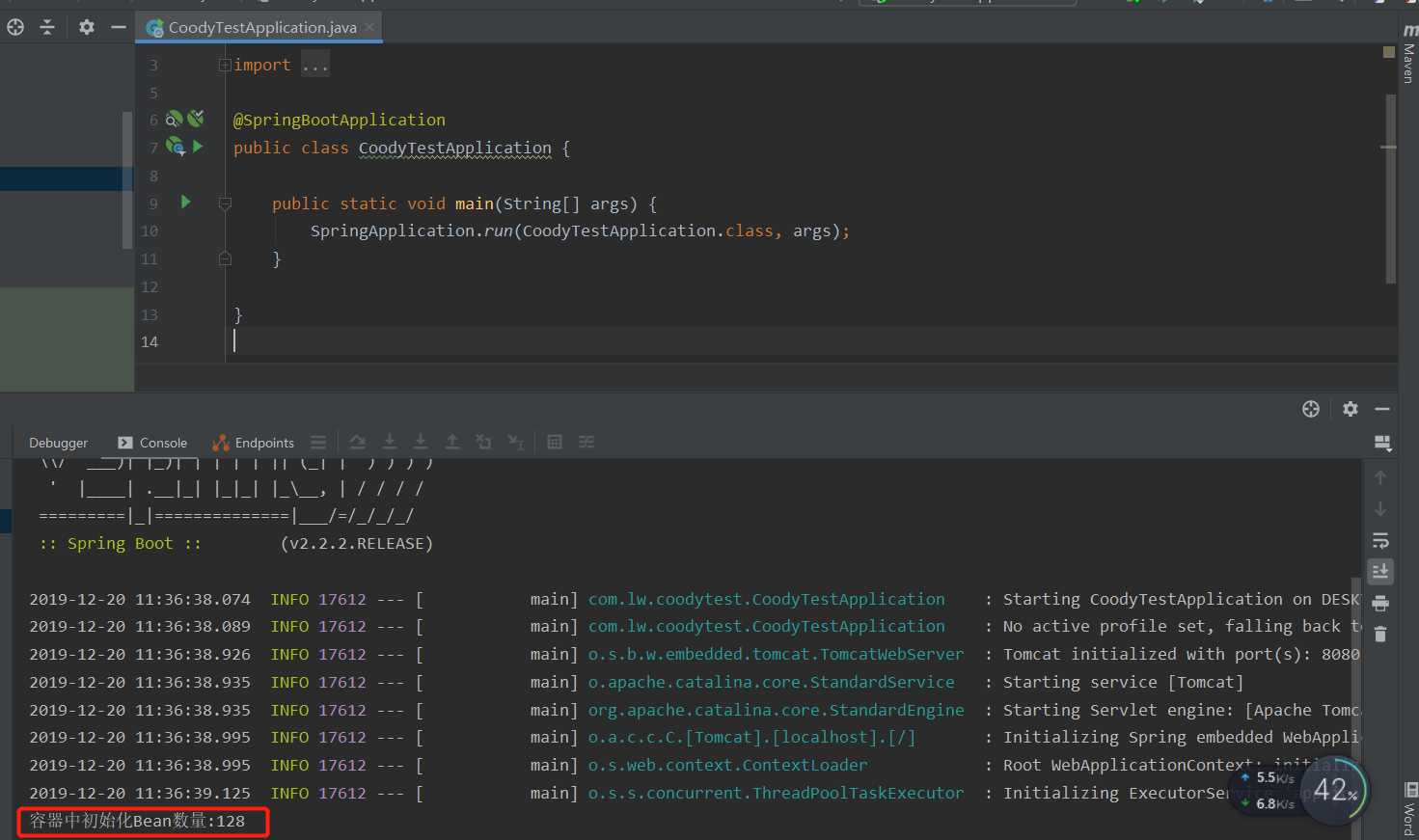Click the Trace Current Stream Chain icon
This screenshot has height=840, width=1419.
(587, 442)
